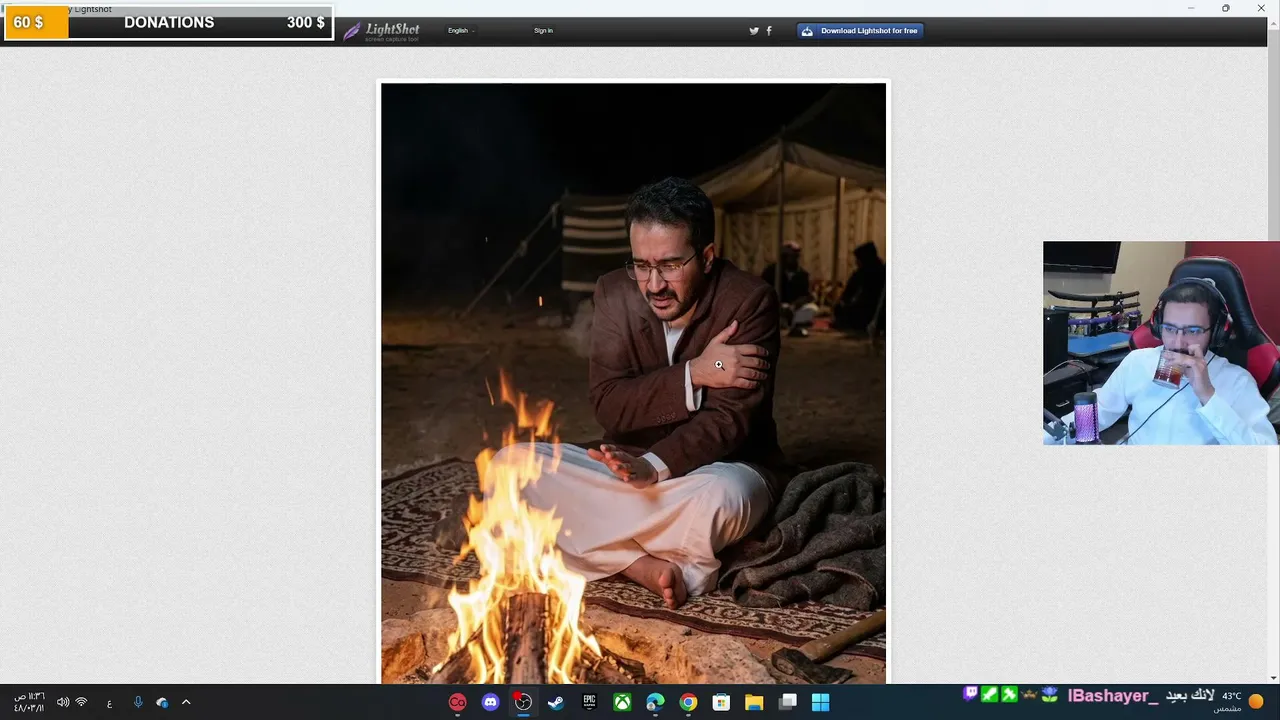Click the microphone tray icon
1280x720 pixels.
[138, 702]
